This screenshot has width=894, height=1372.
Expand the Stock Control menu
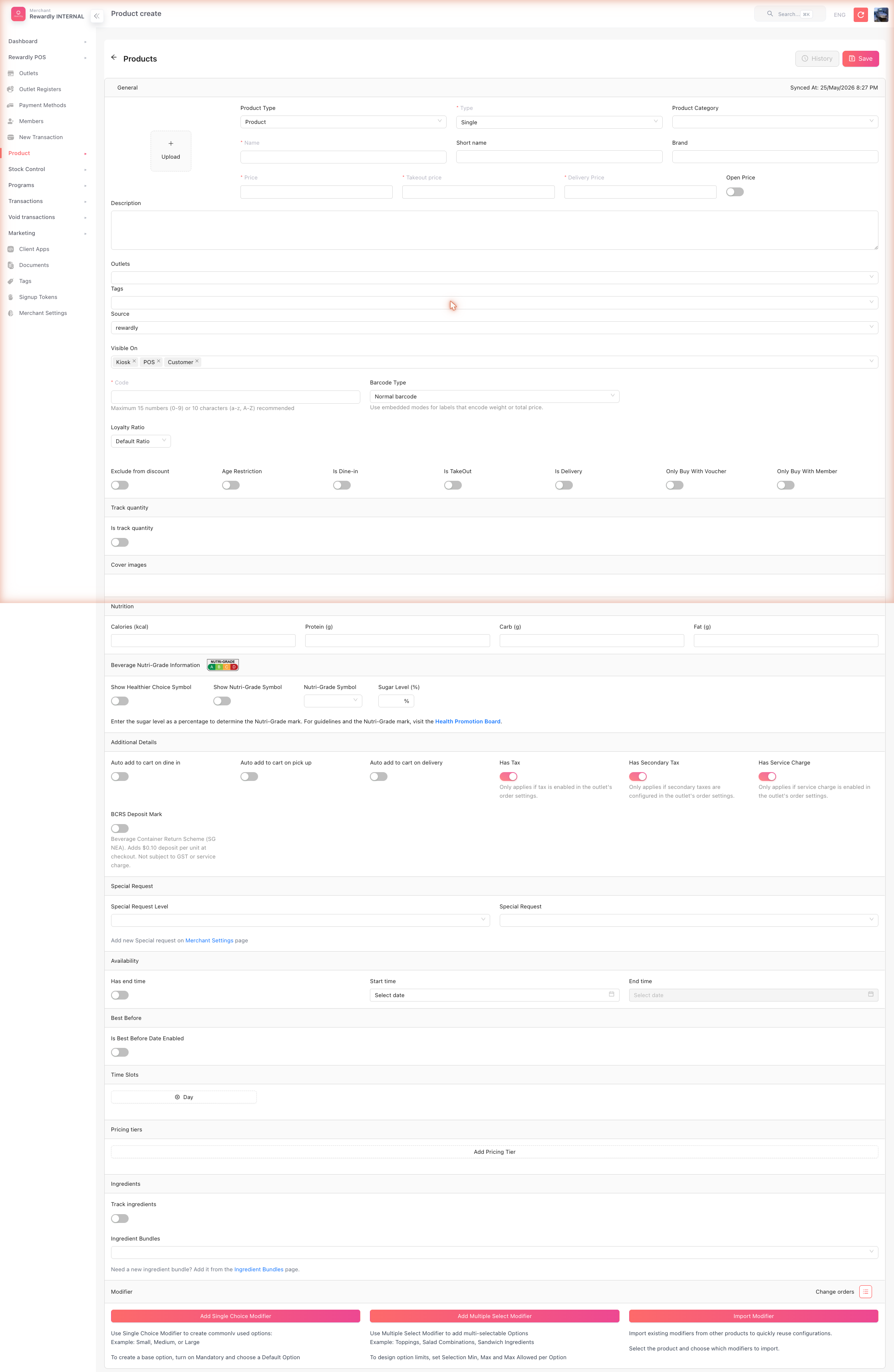[47, 169]
